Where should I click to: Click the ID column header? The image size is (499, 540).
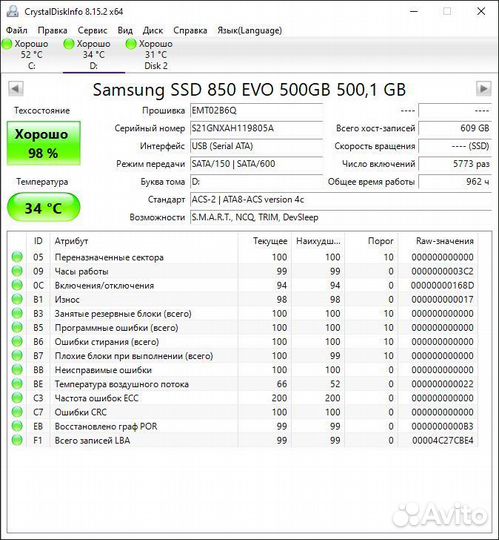(38, 241)
